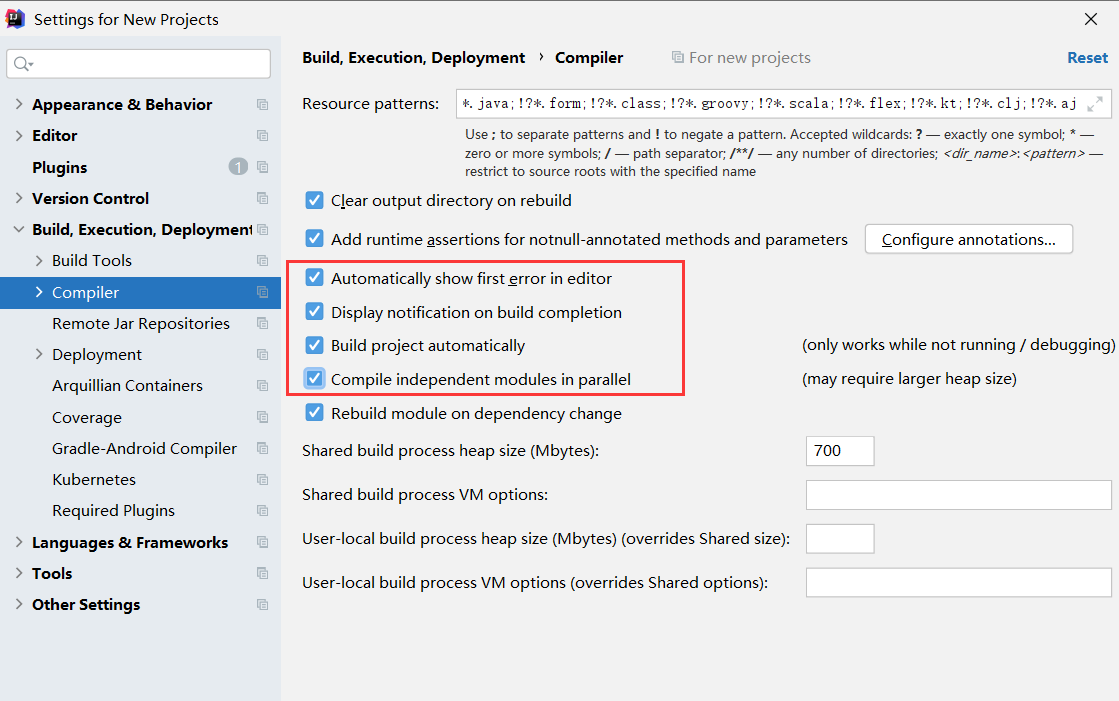The width and height of the screenshot is (1119, 701).
Task: Select the Gradle-Android Compiler page
Action: pyautogui.click(x=144, y=448)
